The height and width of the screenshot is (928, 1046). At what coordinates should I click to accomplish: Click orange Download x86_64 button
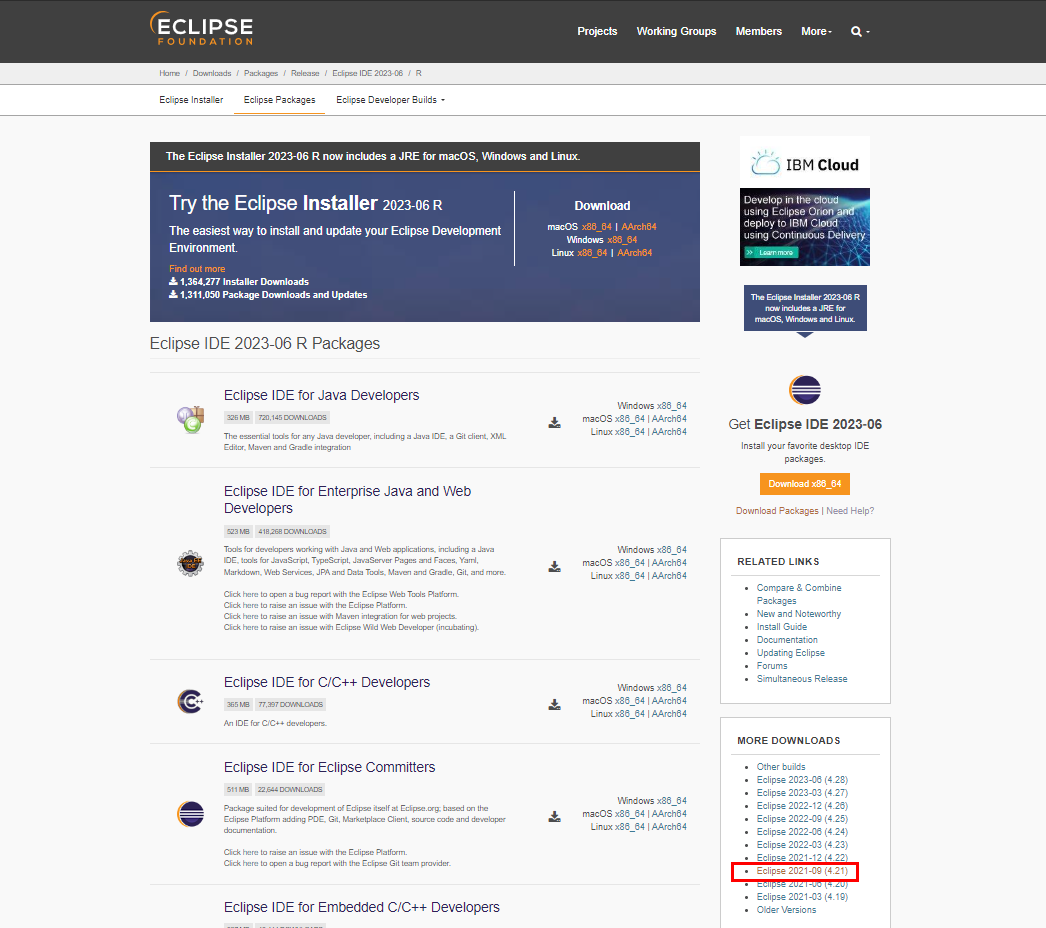805,484
